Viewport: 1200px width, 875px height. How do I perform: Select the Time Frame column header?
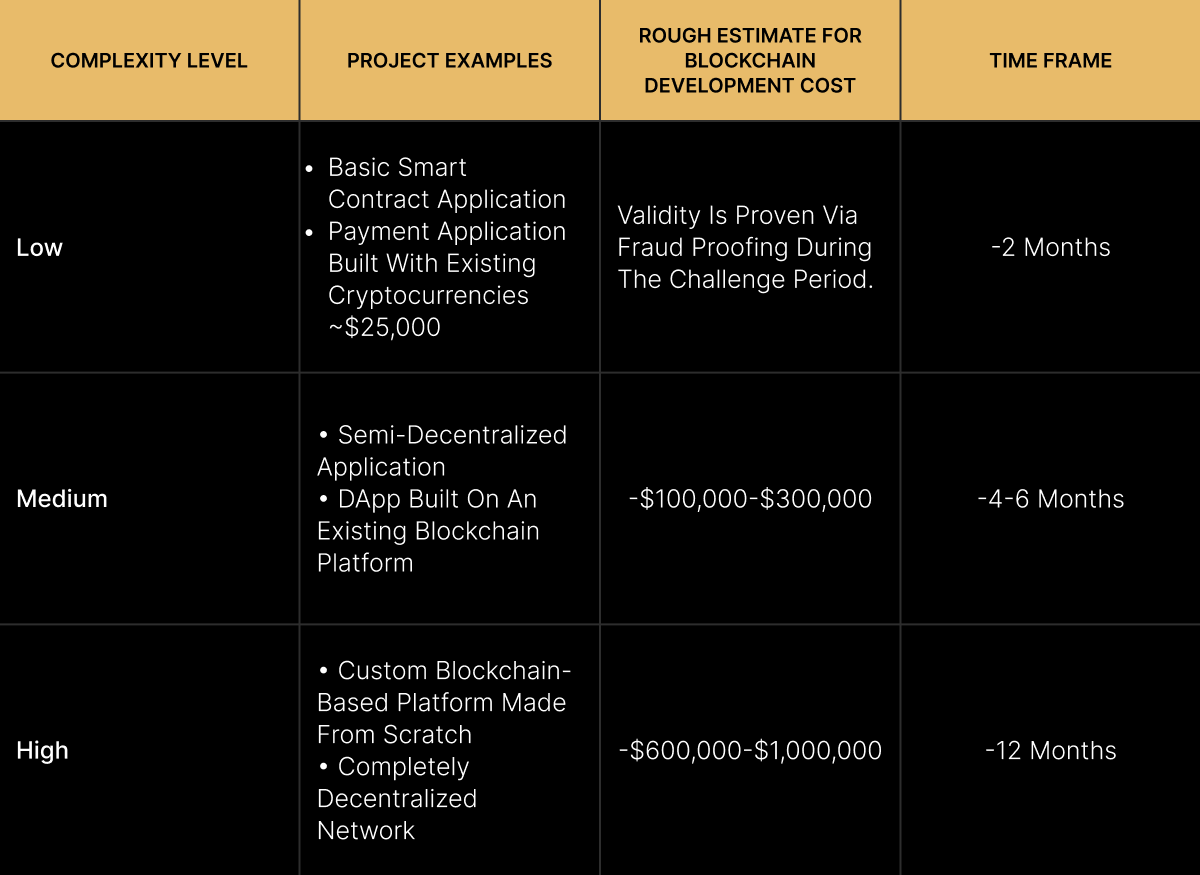coord(1050,61)
